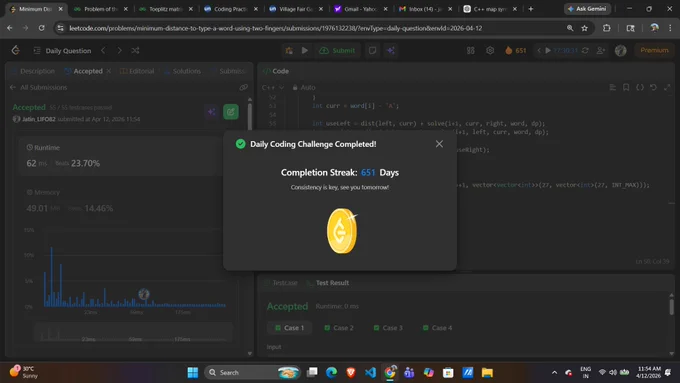Click the taskbar Search box

tap(253, 372)
